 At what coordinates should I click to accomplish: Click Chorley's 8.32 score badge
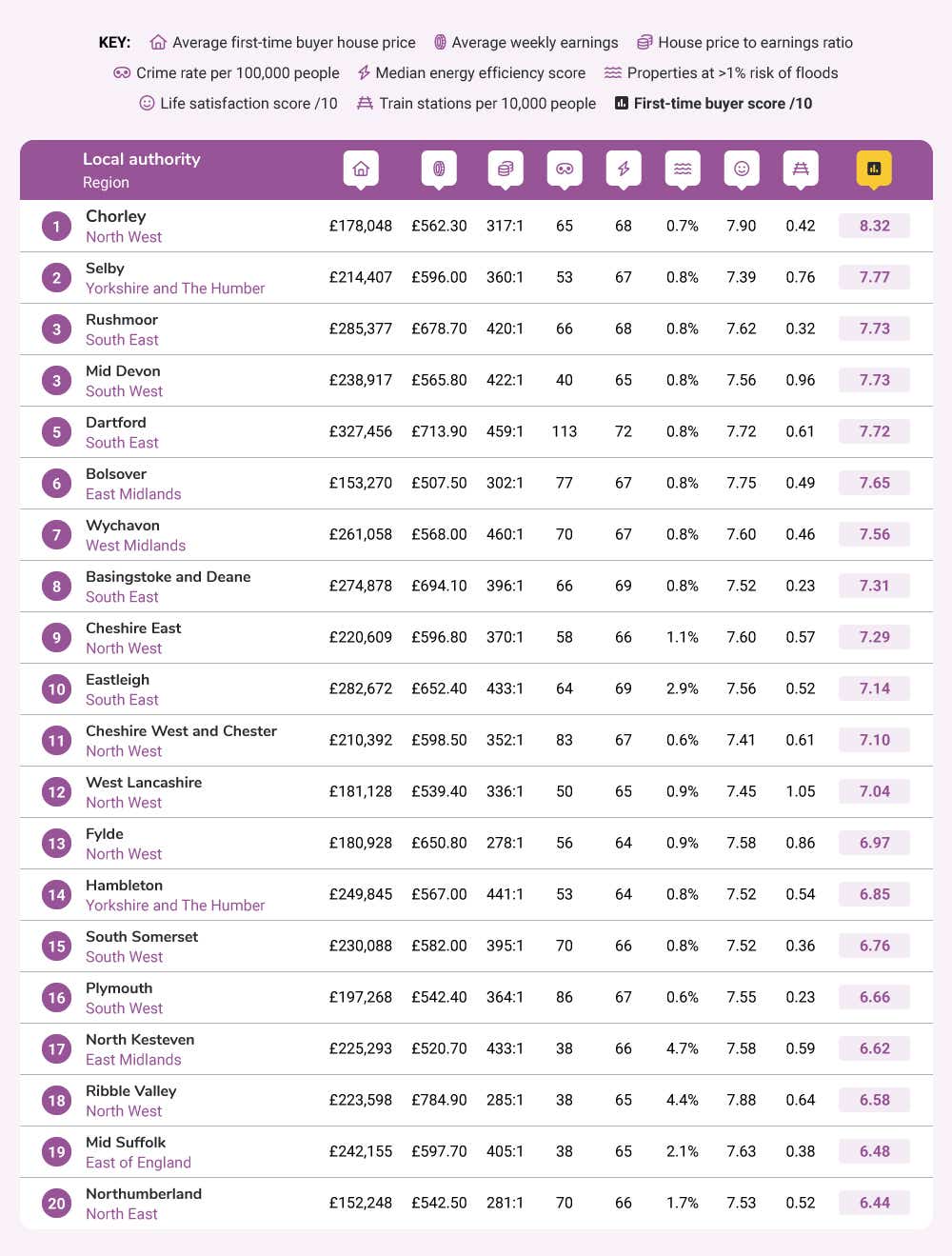[874, 226]
